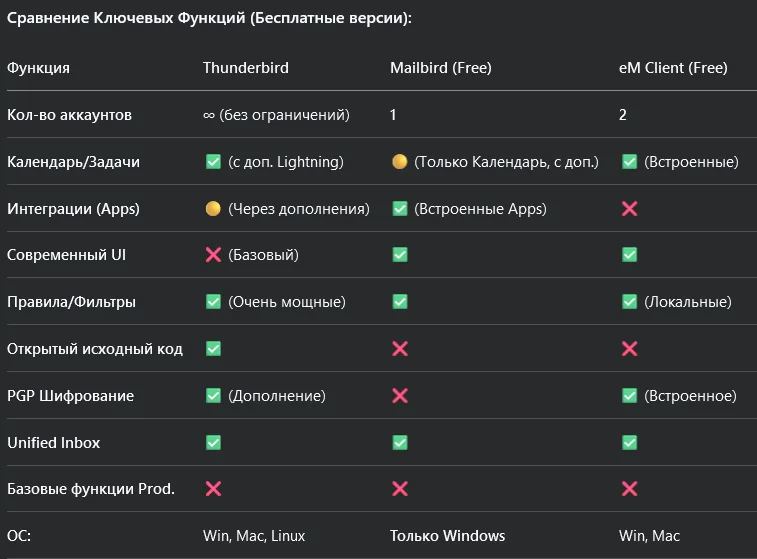Screen dimensions: 757x559
Task: Click the 'Календарь/Задачи' row label
Action: 73,162
